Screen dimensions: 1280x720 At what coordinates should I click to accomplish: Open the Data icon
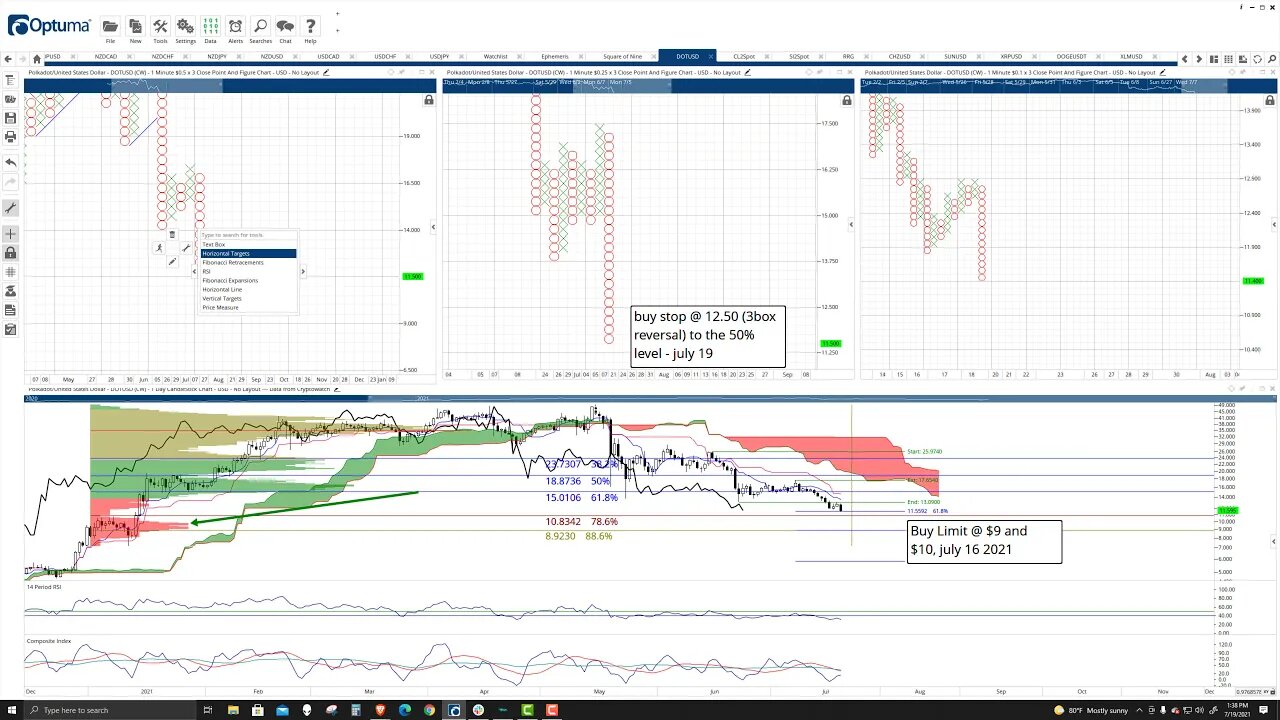coord(211,26)
